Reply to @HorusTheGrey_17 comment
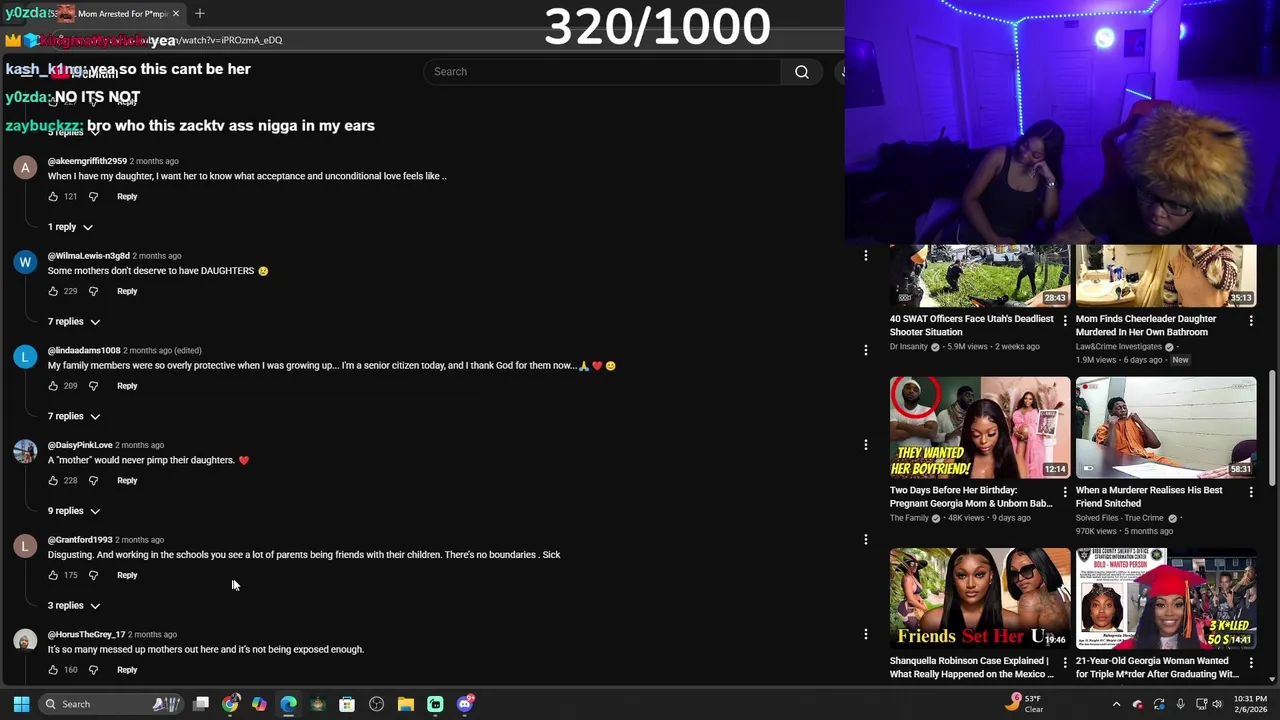1280x720 pixels. 127,670
